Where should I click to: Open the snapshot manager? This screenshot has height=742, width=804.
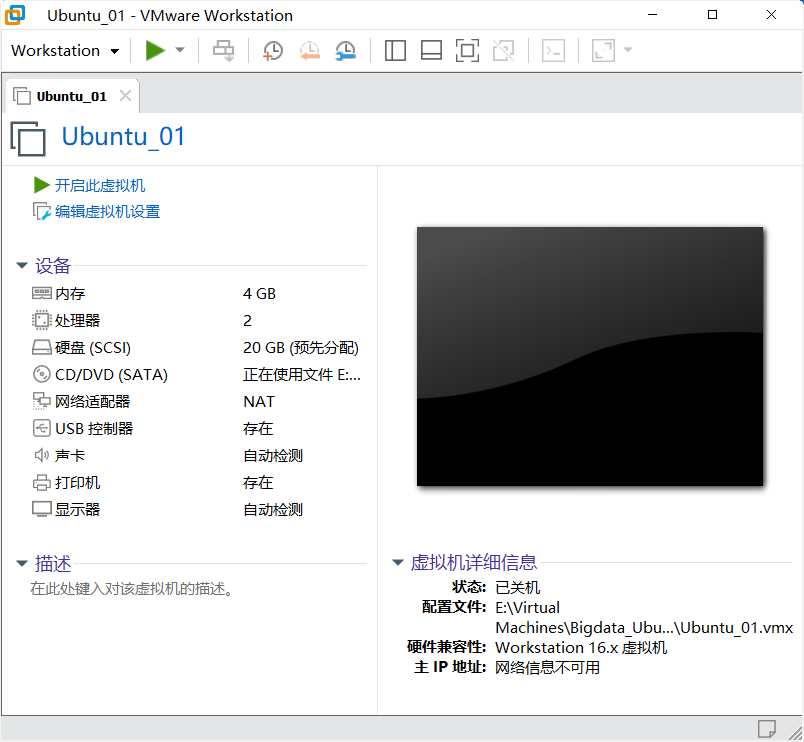[x=346, y=51]
